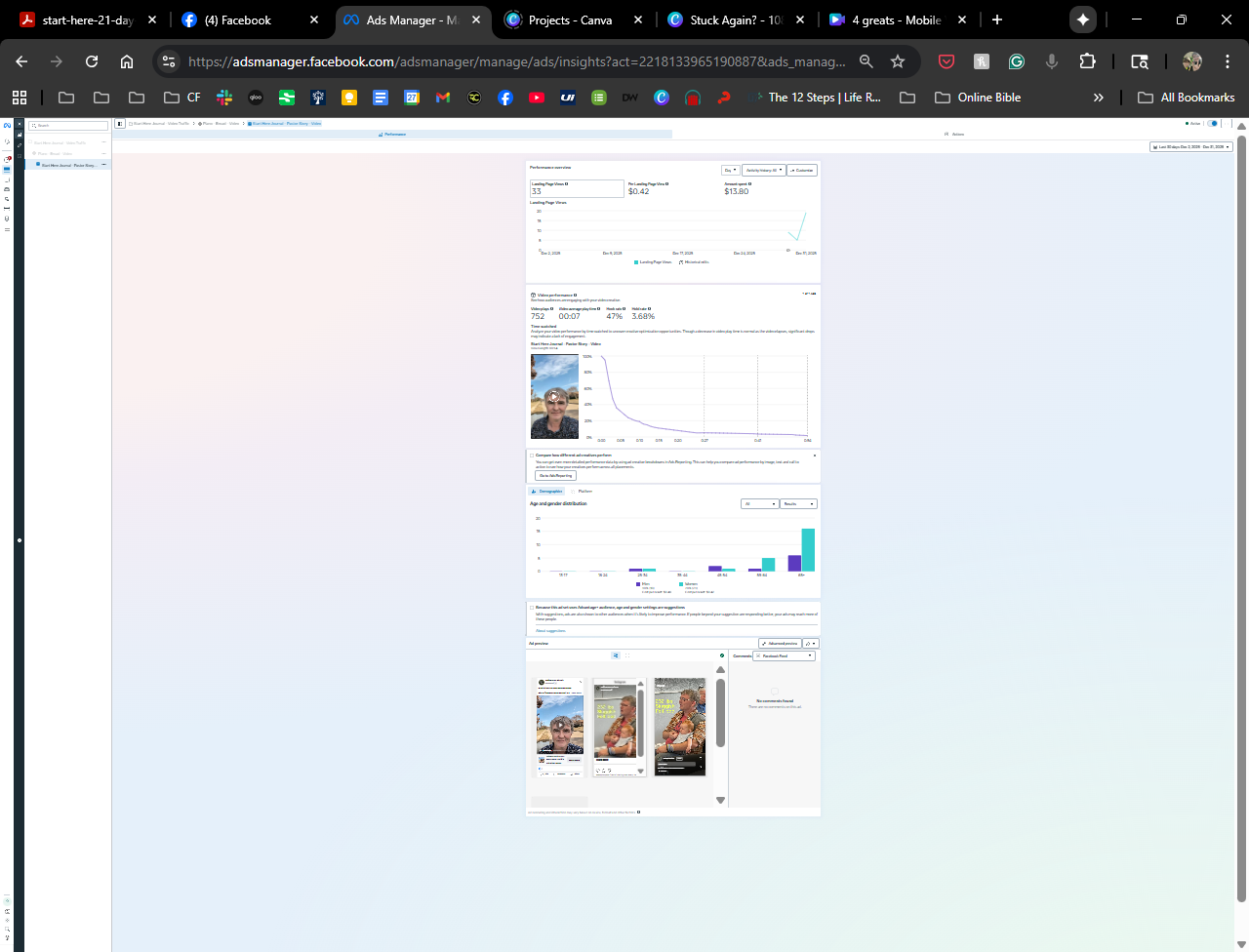Click the Customize button in Performance overview
1249x952 pixels.
802,171
